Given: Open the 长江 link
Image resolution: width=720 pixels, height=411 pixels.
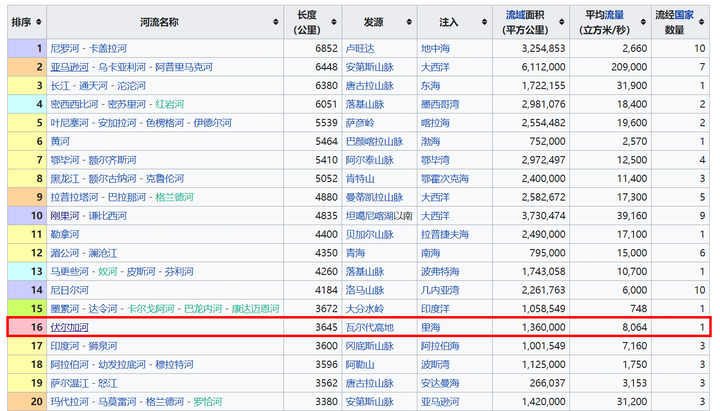Looking at the screenshot, I should pyautogui.click(x=60, y=85).
